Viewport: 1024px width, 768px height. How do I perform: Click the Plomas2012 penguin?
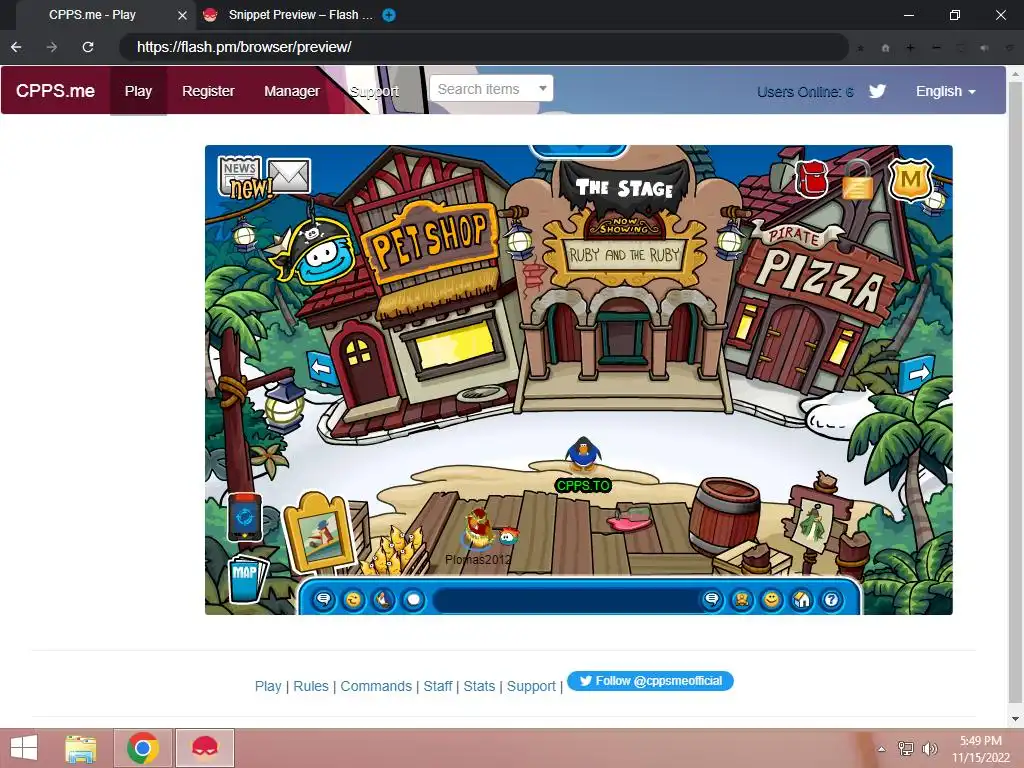[479, 530]
